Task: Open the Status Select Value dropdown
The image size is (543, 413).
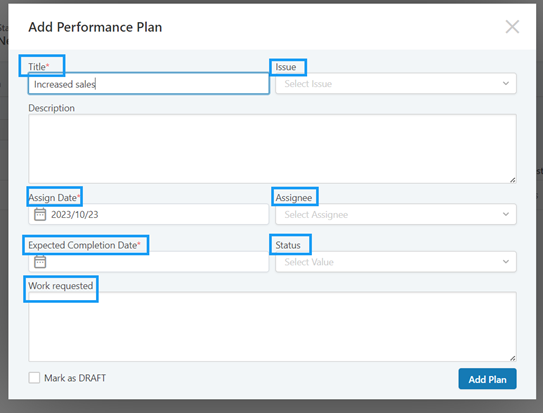Action: point(396,262)
